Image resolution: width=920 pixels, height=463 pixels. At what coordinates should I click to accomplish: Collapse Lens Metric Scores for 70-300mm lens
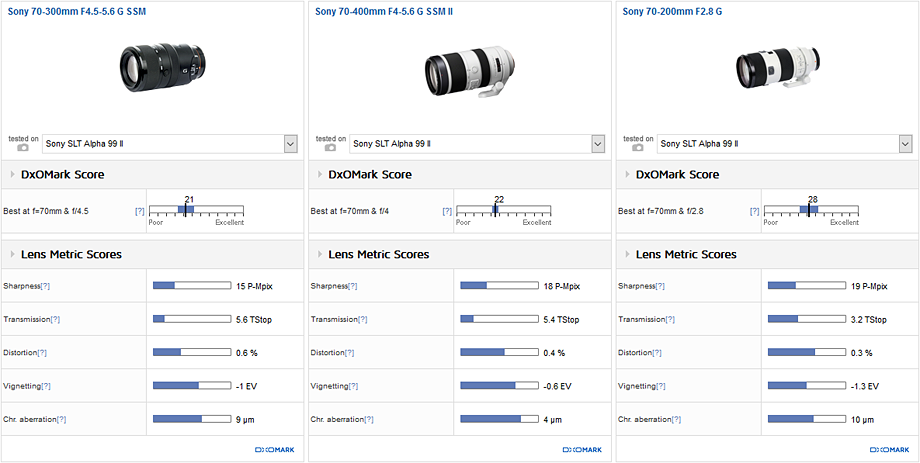click(x=13, y=254)
